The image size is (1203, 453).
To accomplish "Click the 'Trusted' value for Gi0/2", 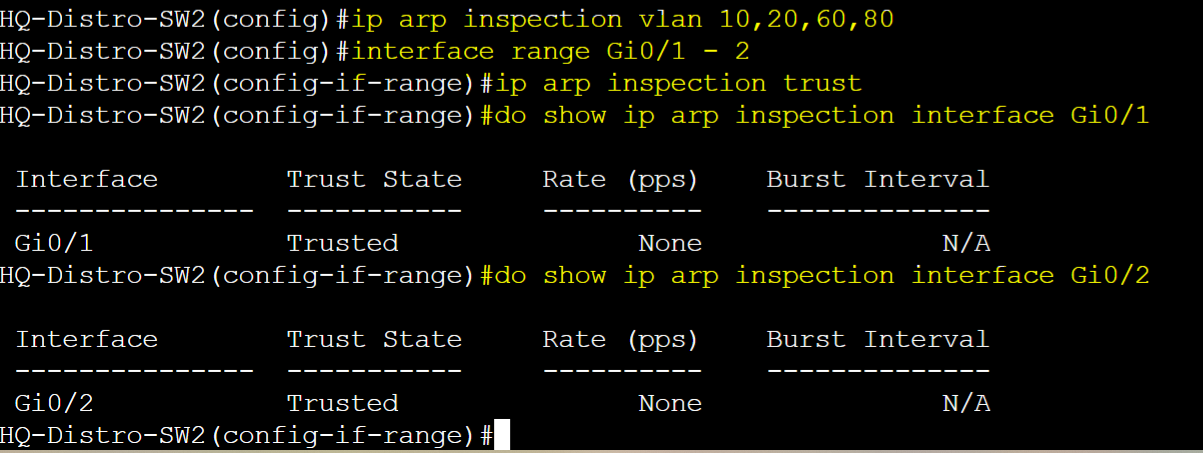I will (x=342, y=403).
